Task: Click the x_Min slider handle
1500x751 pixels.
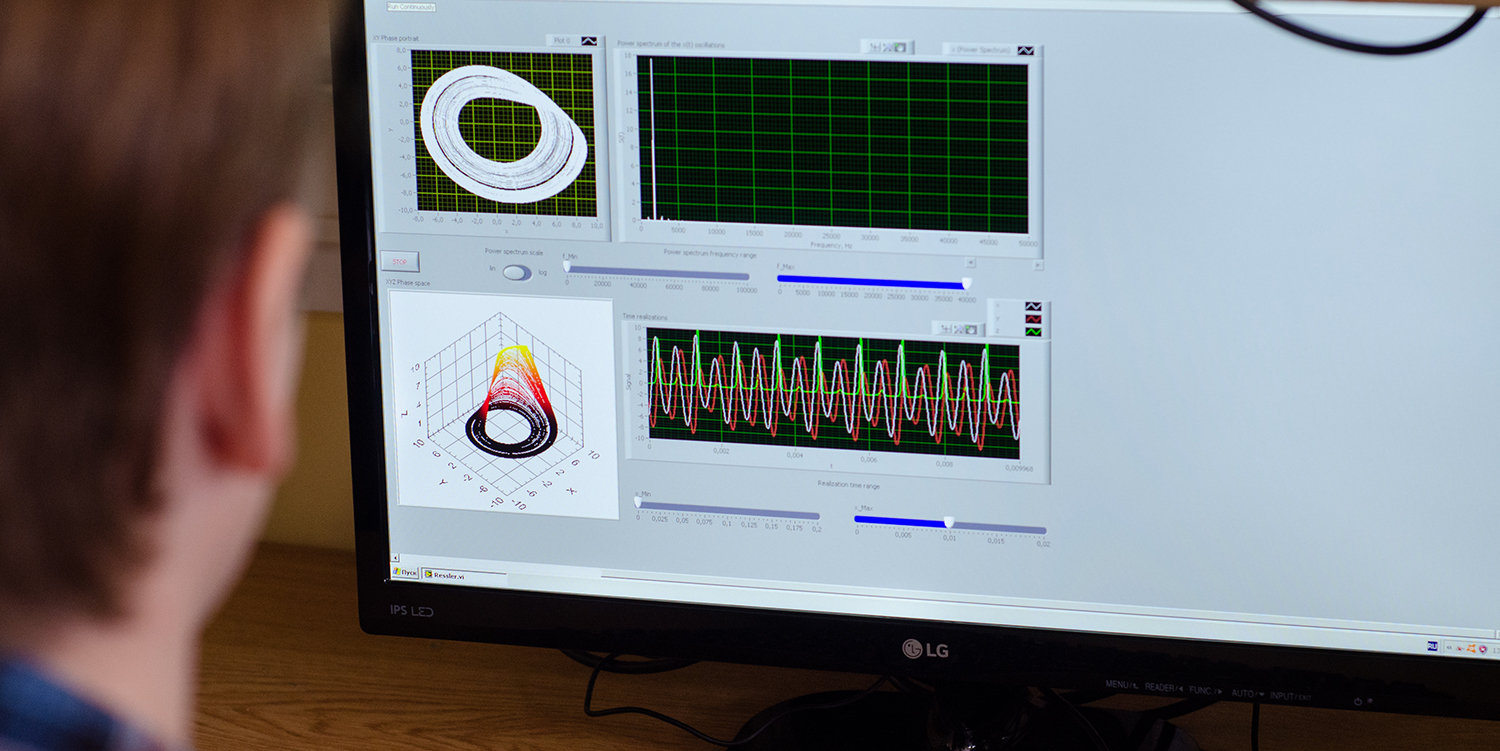Action: point(638,502)
